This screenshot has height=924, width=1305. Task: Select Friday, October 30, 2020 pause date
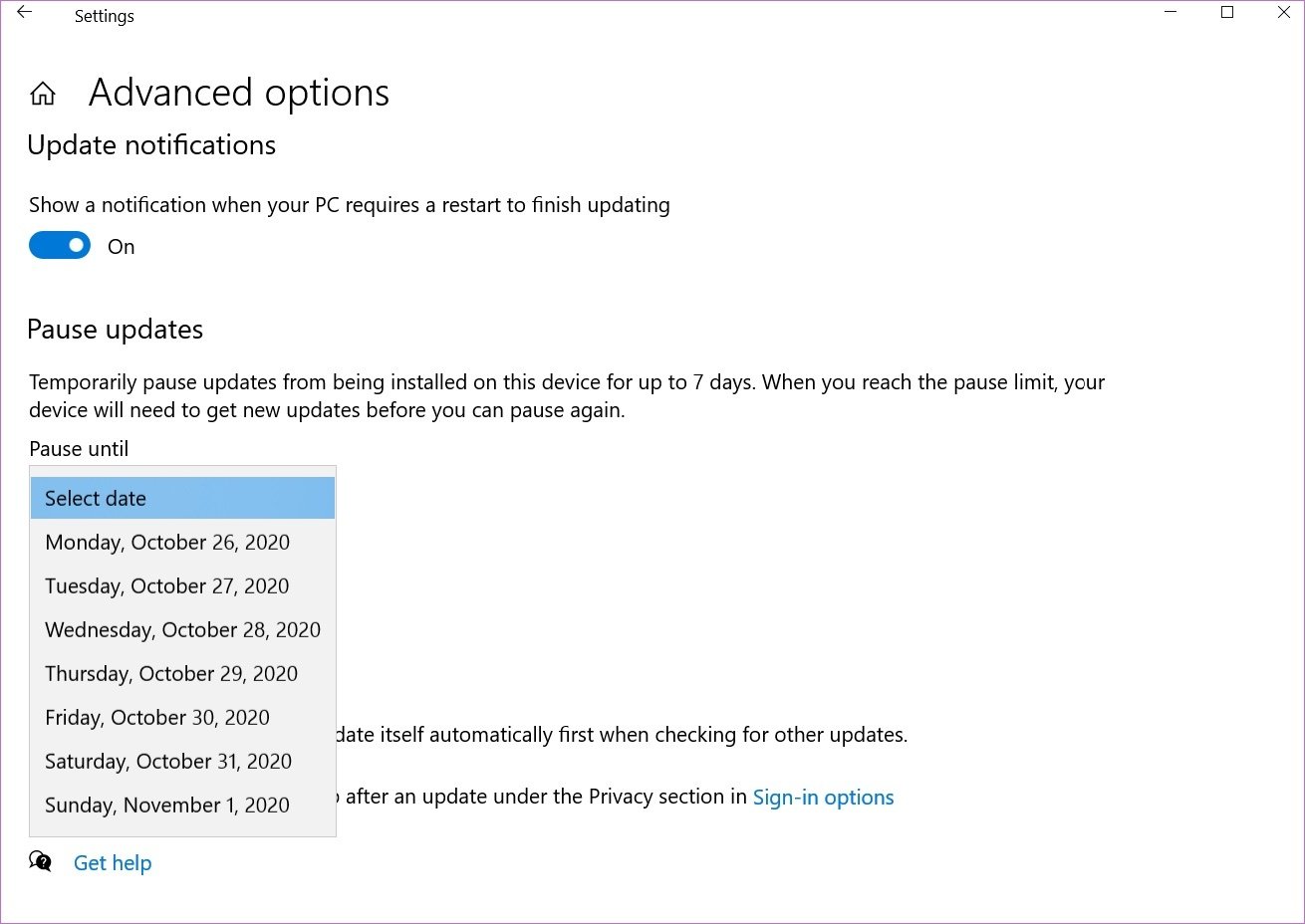156,717
